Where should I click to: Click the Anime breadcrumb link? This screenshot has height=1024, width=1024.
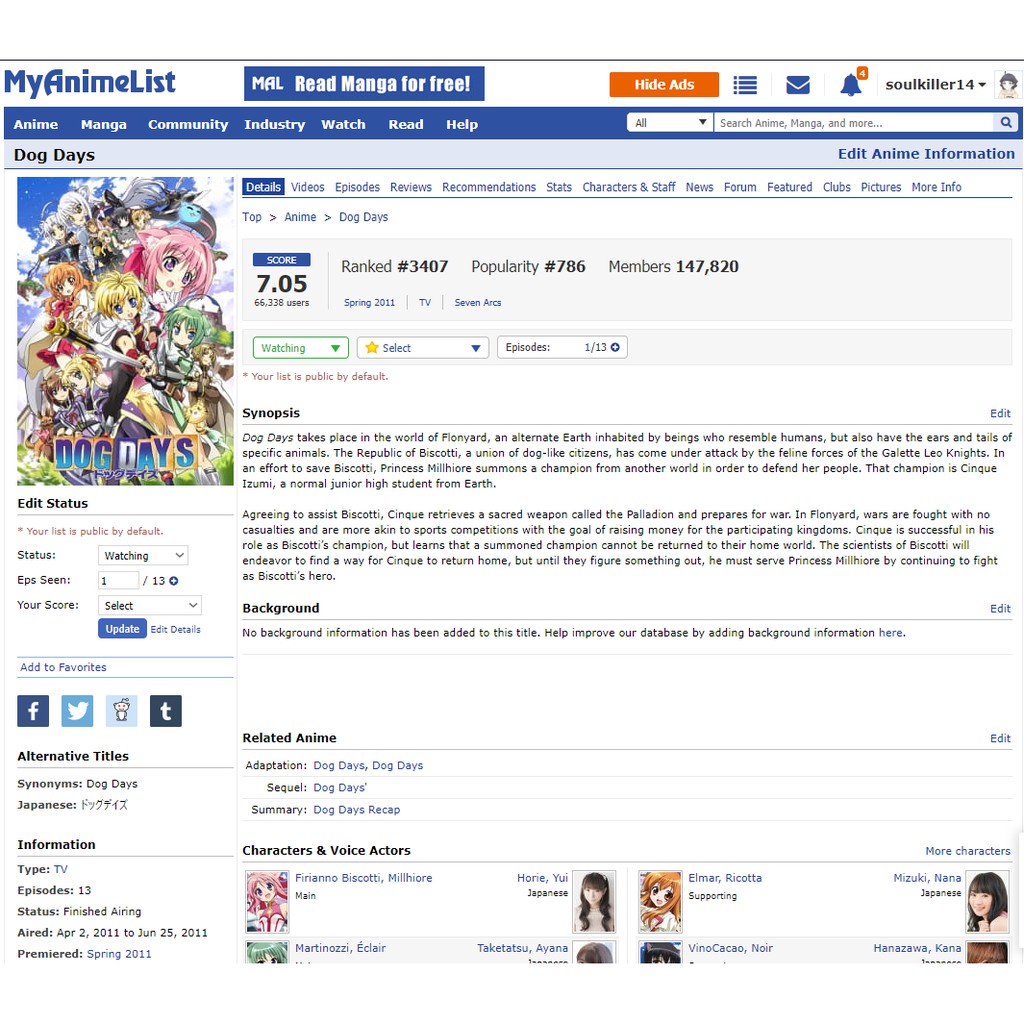300,217
